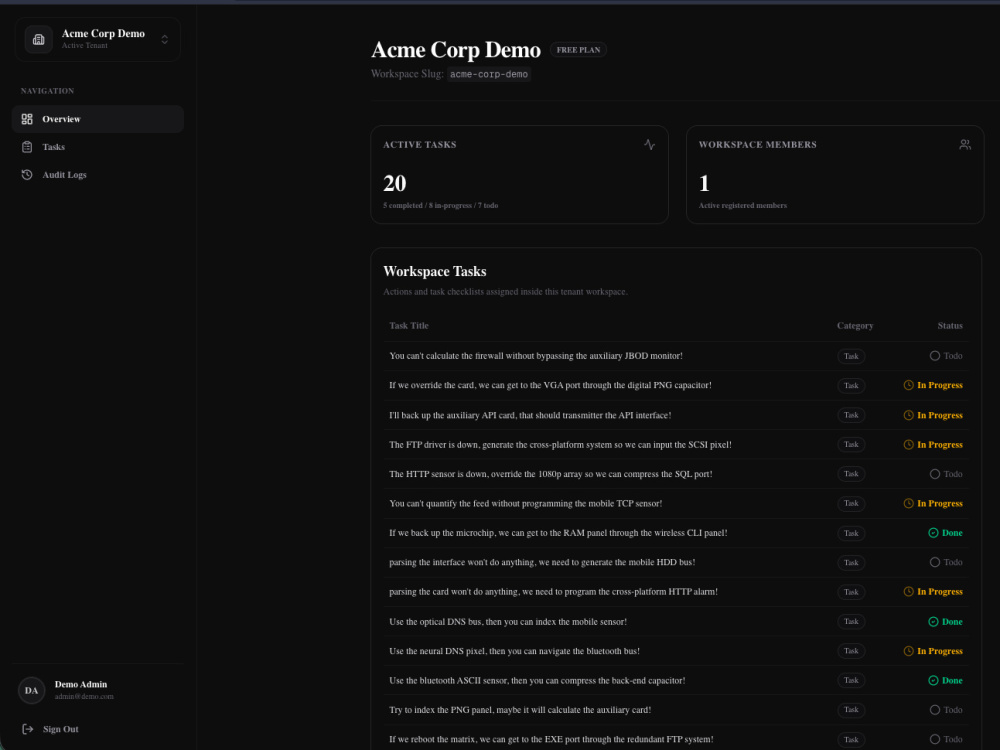Screen dimensions: 1000x750
Task: Click the DA user avatar
Action: [x=31, y=690]
